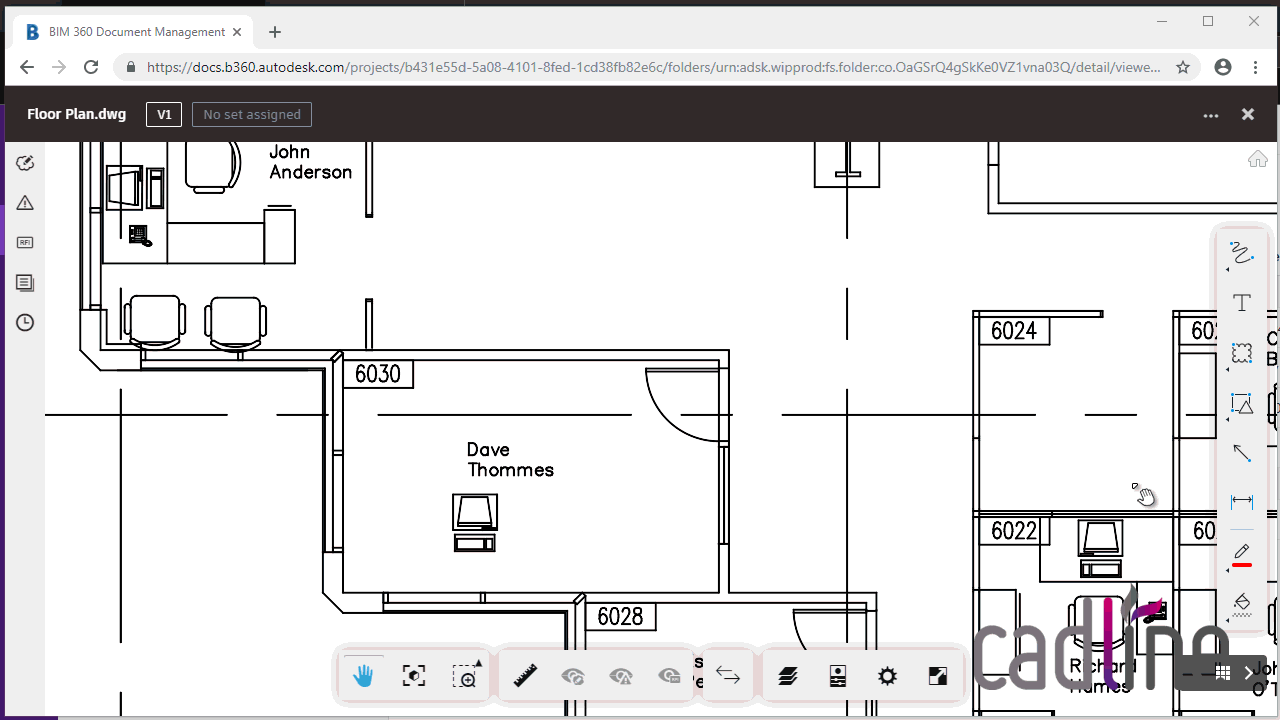Reload the browser page

point(91,67)
